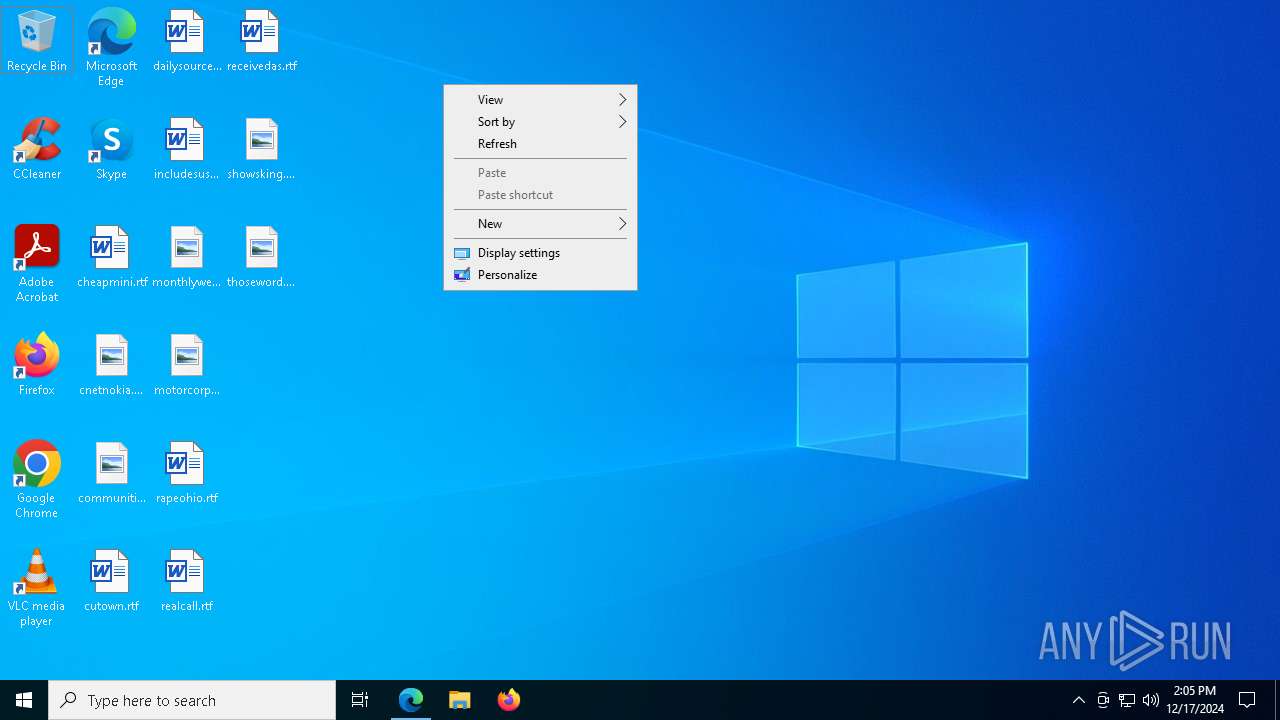
Task: Open the notification center icon
Action: click(1247, 700)
